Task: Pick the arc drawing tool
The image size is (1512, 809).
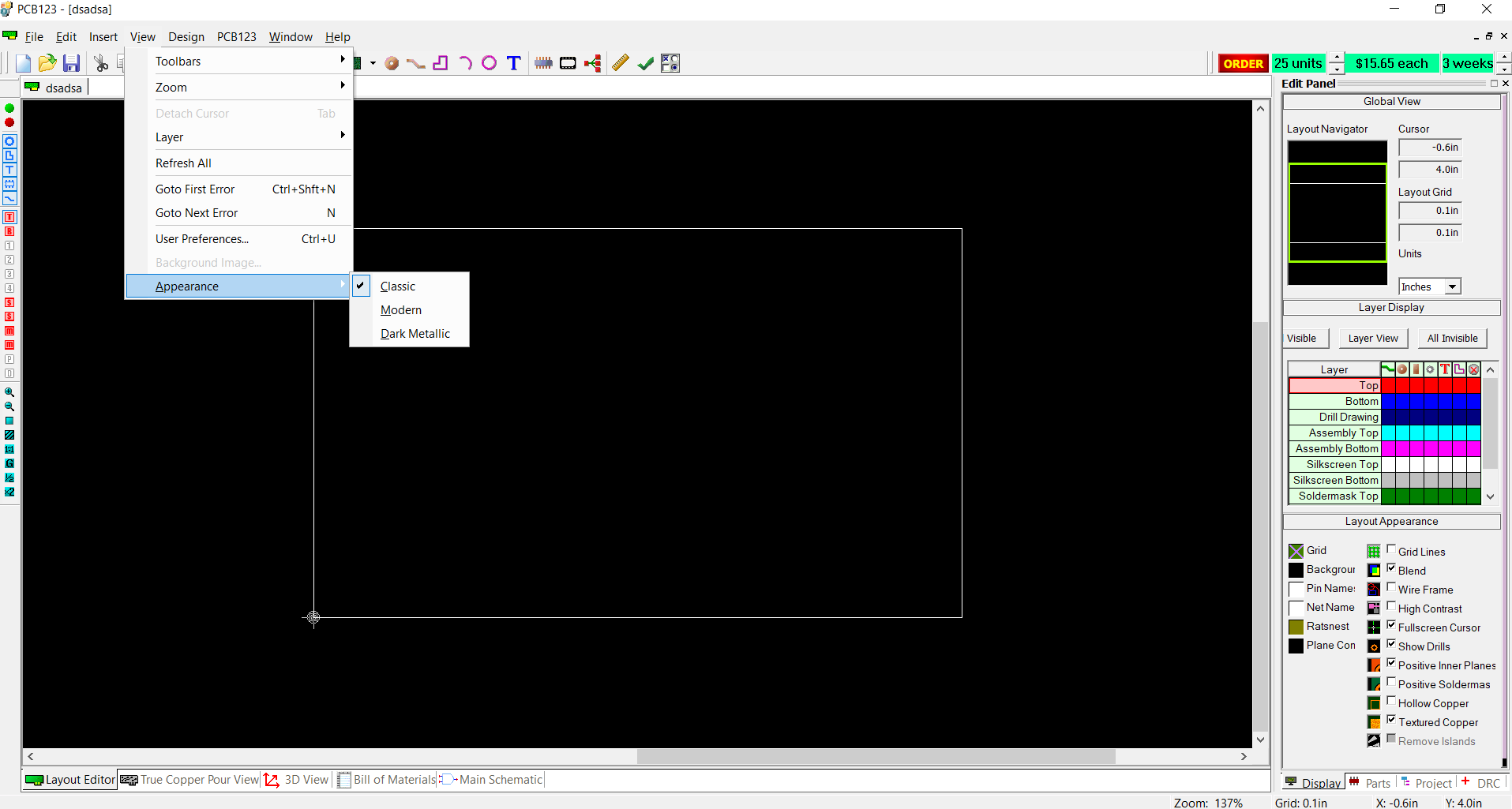Action: click(466, 63)
